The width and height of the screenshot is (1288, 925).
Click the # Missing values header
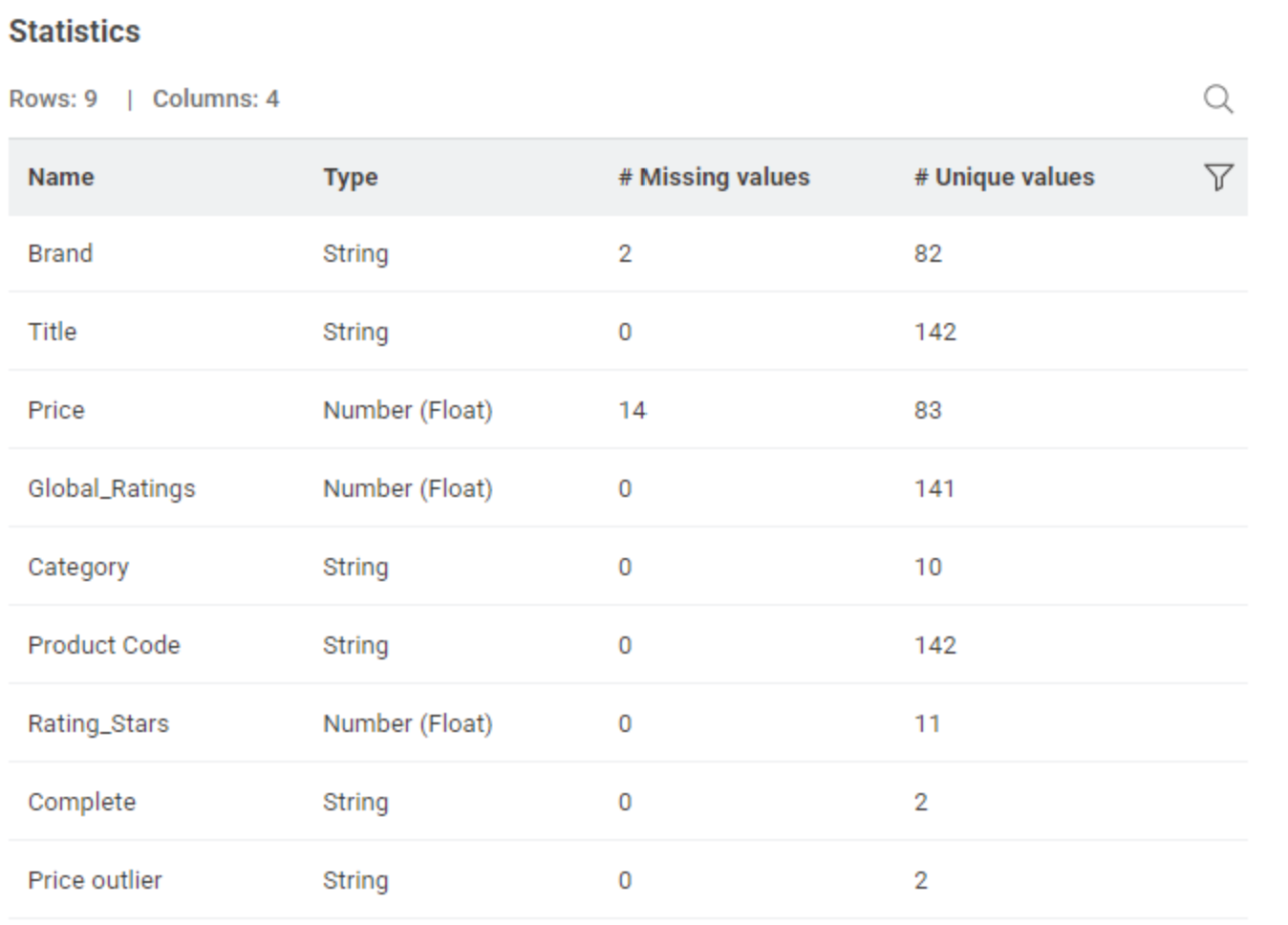pos(714,177)
